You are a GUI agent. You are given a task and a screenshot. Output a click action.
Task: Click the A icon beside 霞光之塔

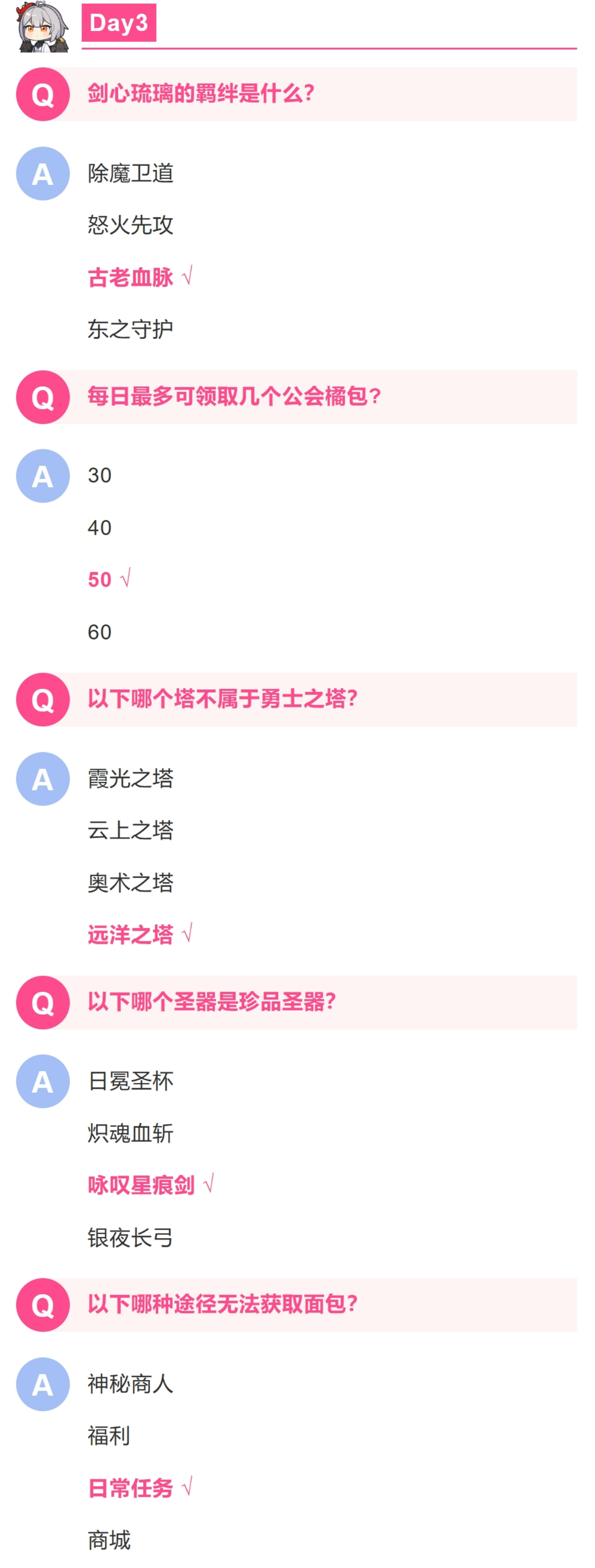coord(43,779)
